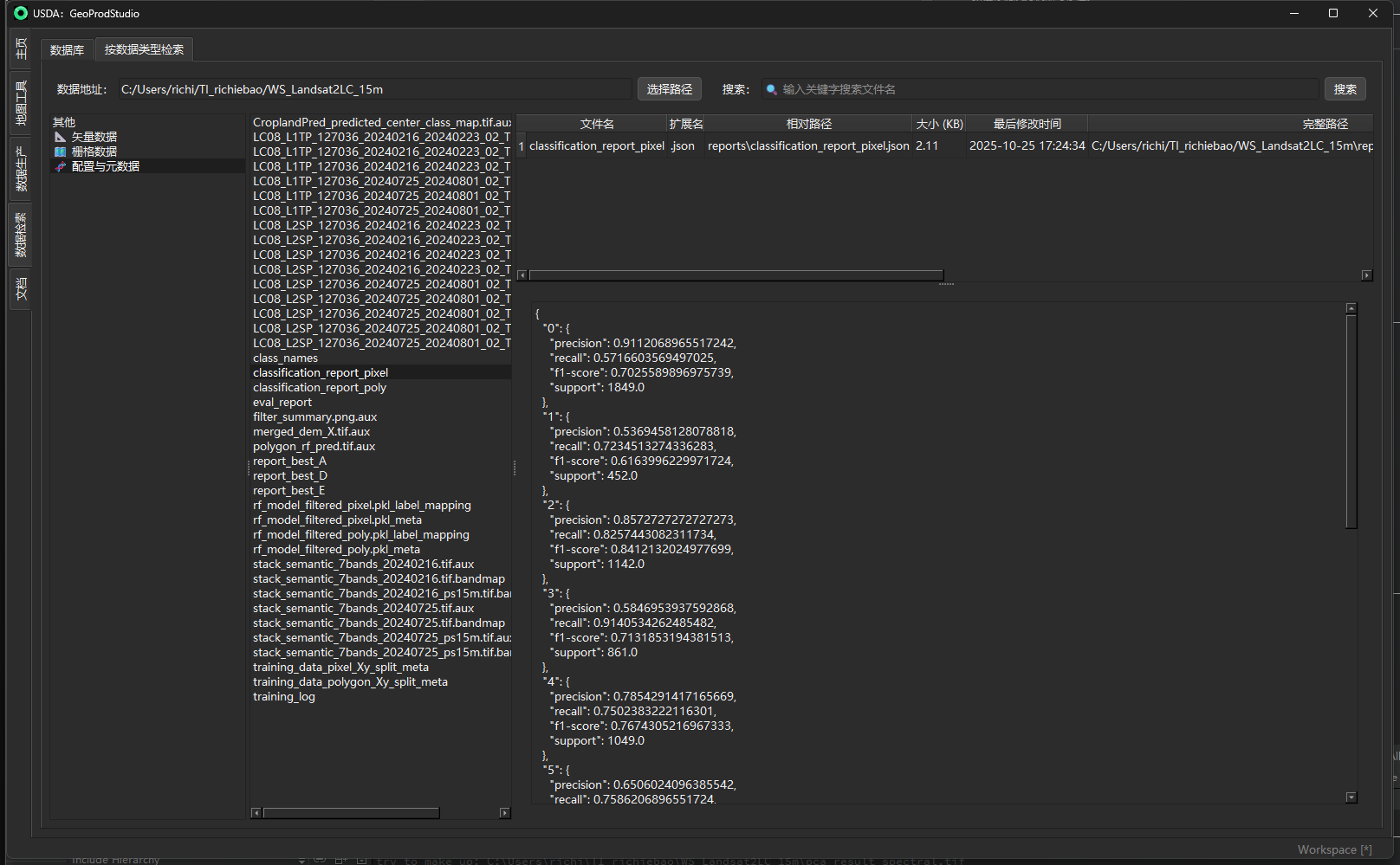Viewport: 1400px width, 865px height.
Task: Select training_log in file list
Action: click(x=284, y=696)
